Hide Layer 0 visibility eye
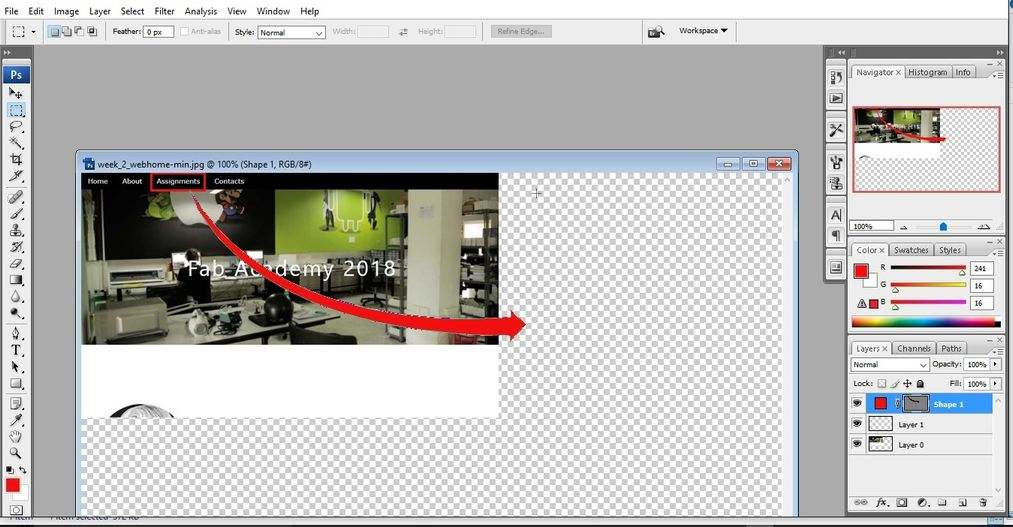This screenshot has height=527, width=1013. [x=857, y=444]
